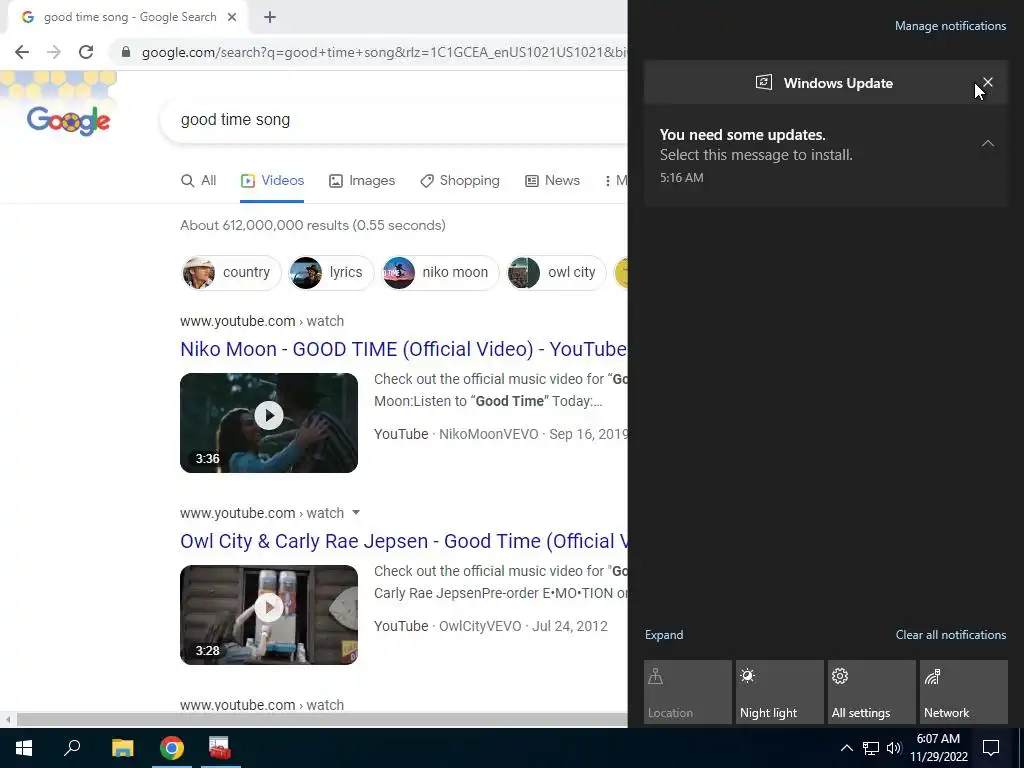The height and width of the screenshot is (768, 1024).
Task: Close the good time song tab
Action: [x=231, y=17]
